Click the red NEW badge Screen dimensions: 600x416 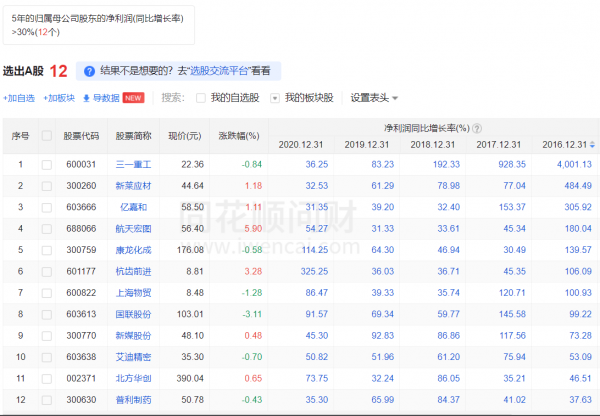133,98
